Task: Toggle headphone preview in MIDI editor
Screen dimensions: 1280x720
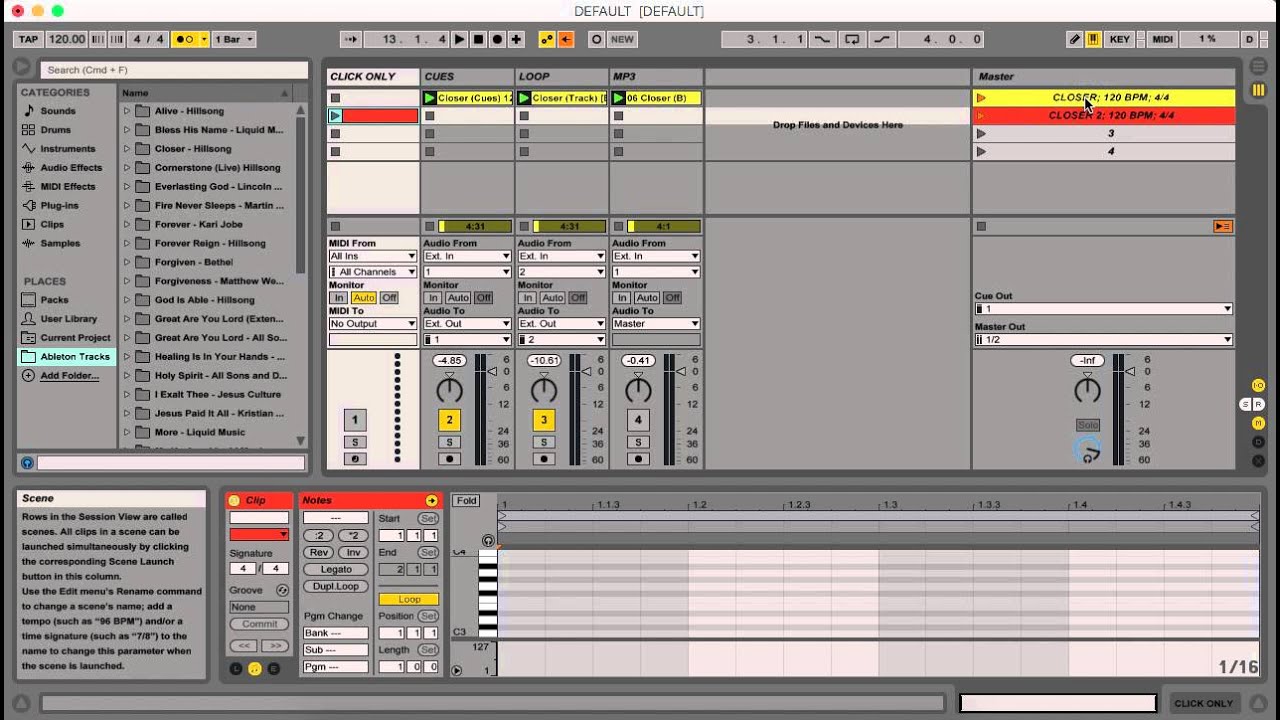Action: point(488,540)
